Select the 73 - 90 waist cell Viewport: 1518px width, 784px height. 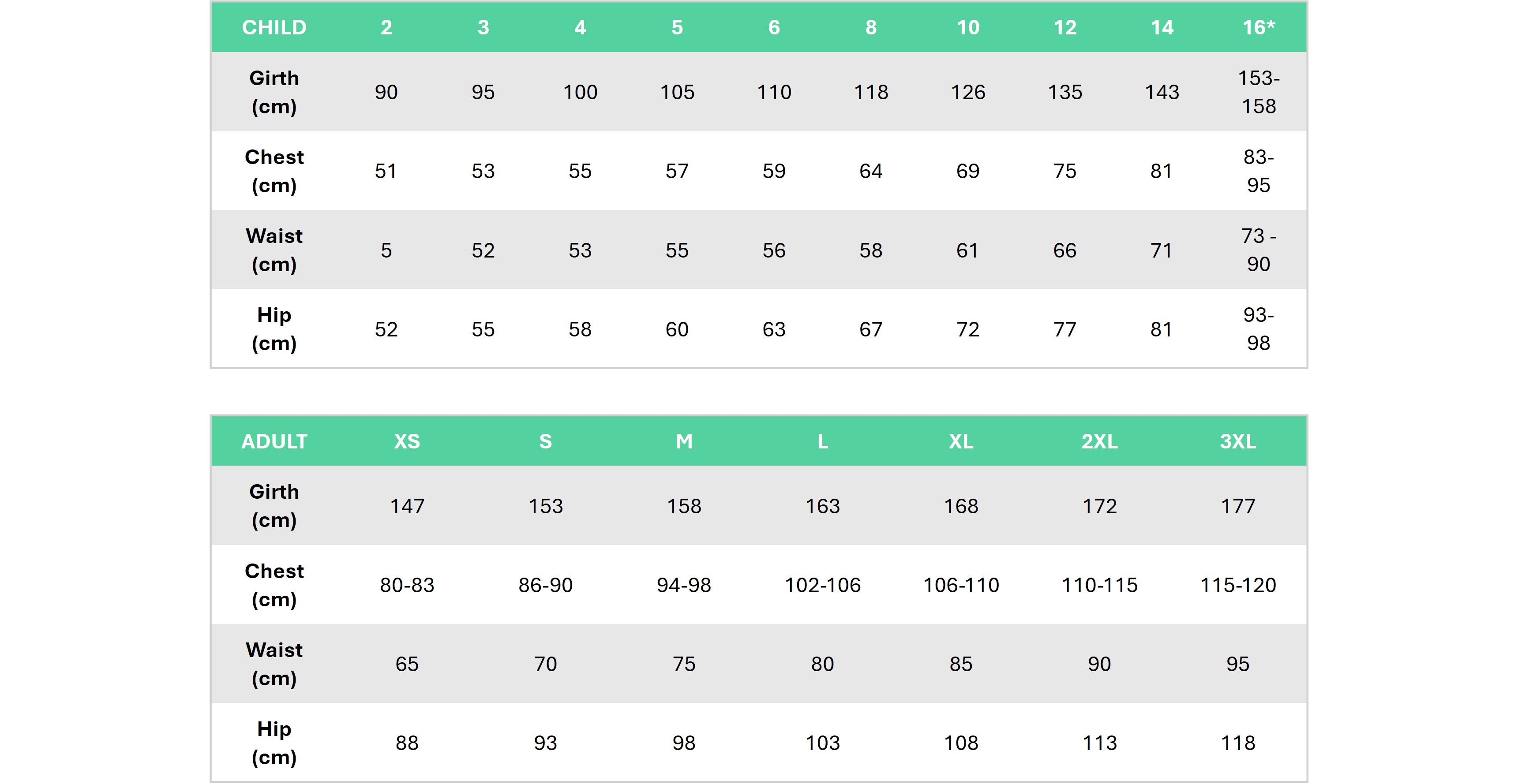(x=1258, y=250)
